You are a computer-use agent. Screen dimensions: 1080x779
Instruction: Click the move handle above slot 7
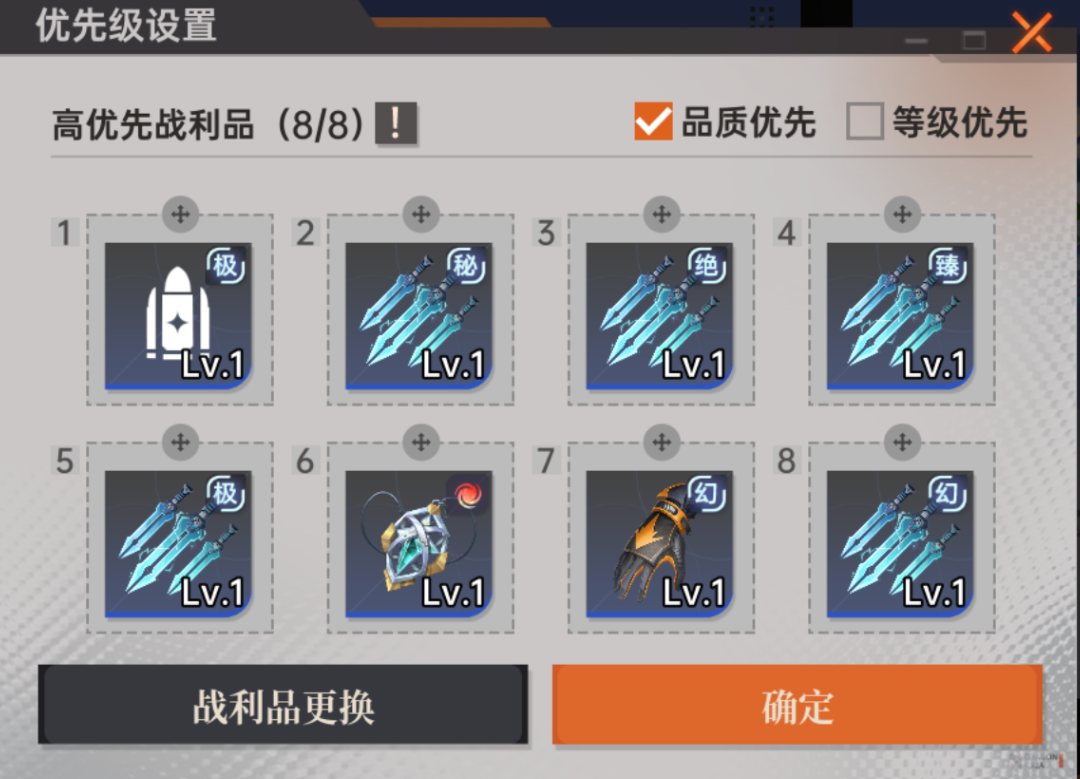coord(662,442)
